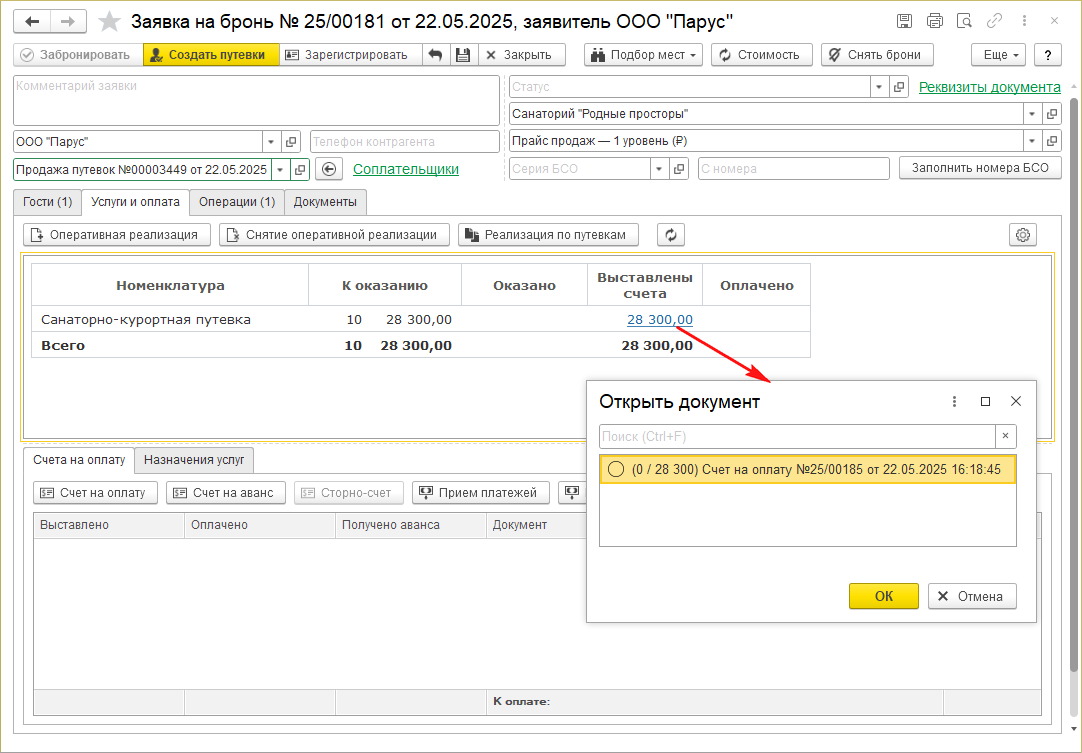Click the printer icon in the title bar
The height and width of the screenshot is (753, 1082).
[935, 21]
